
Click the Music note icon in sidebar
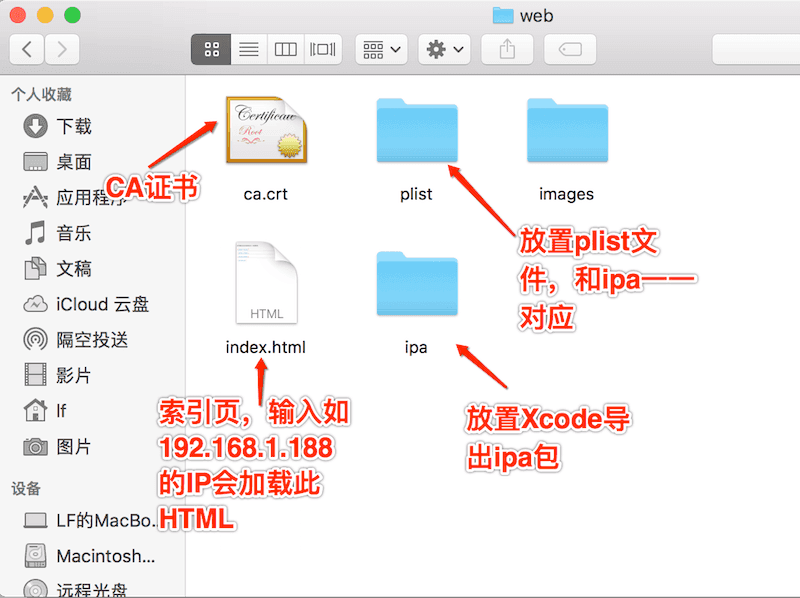35,233
